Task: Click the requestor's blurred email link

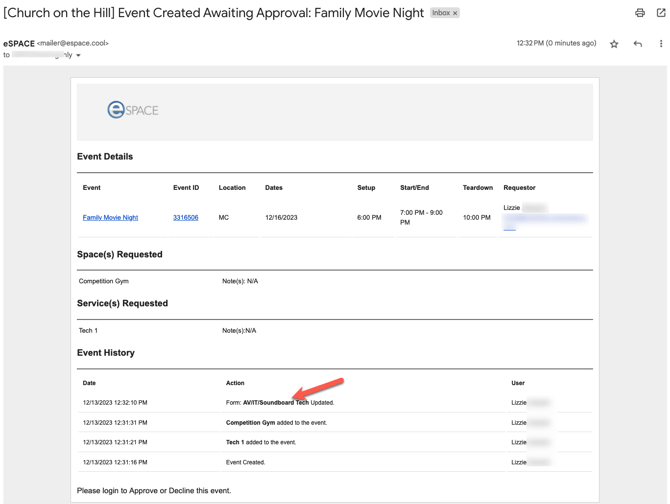Action: coord(545,219)
